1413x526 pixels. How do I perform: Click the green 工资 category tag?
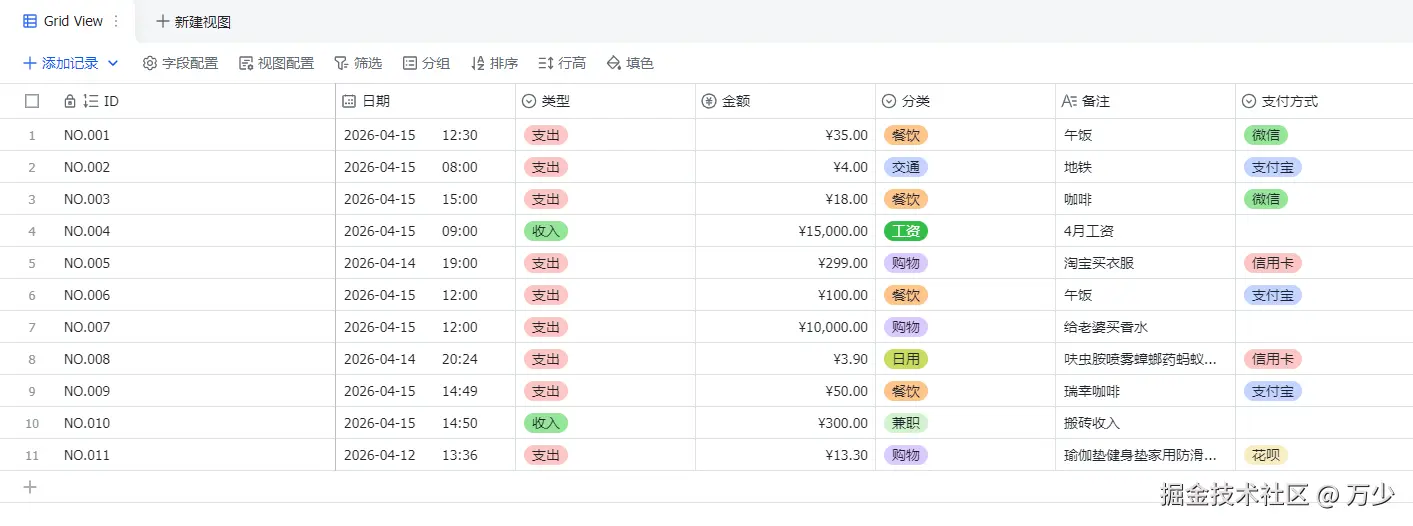click(906, 231)
